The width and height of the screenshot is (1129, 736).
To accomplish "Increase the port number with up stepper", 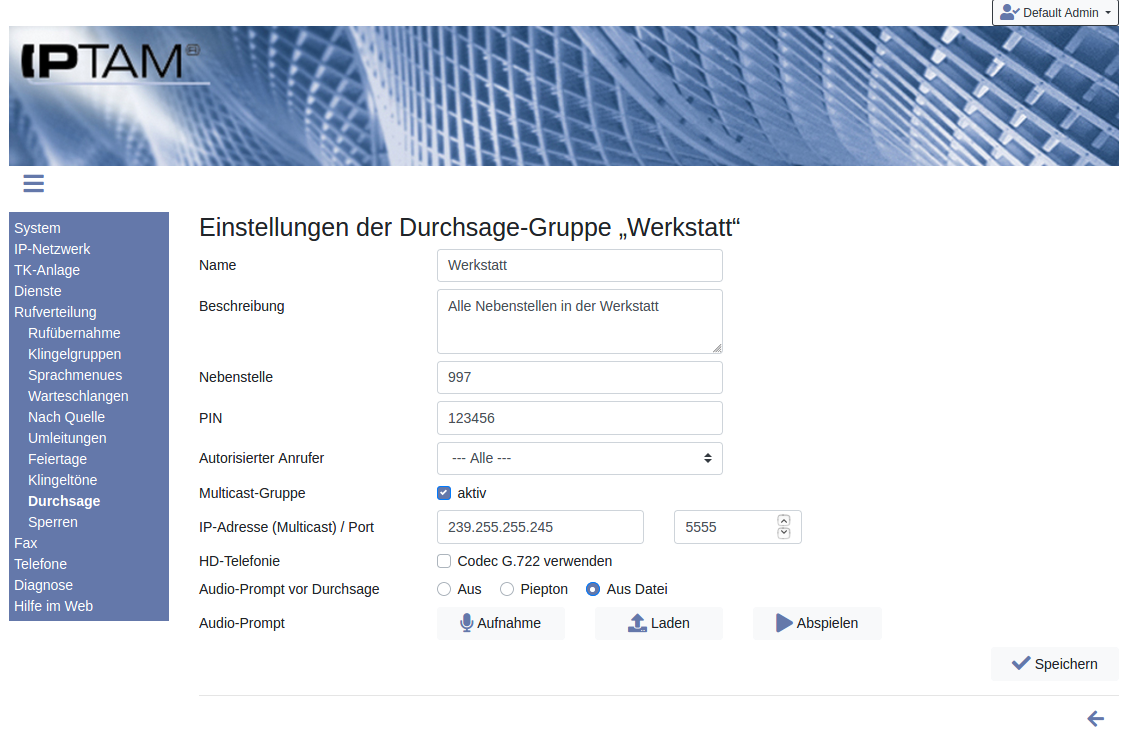I will (x=783, y=520).
